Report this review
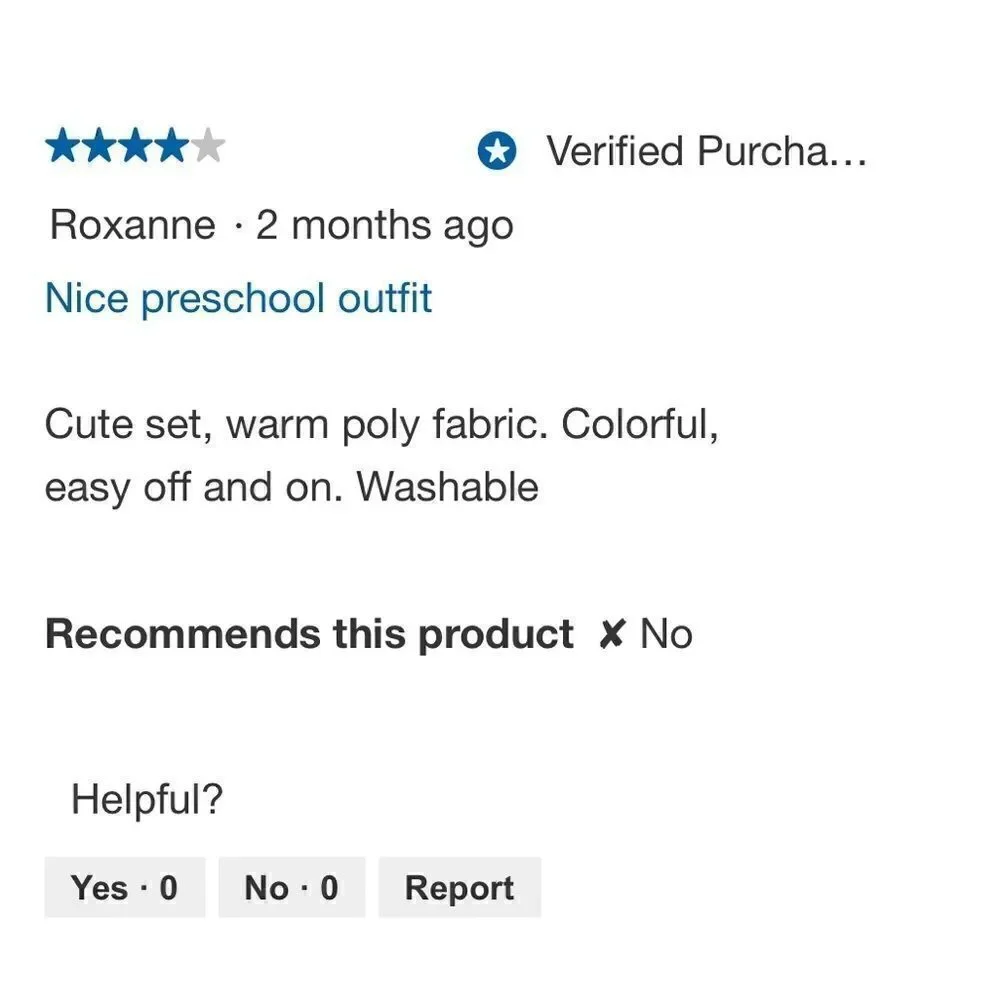 point(460,887)
